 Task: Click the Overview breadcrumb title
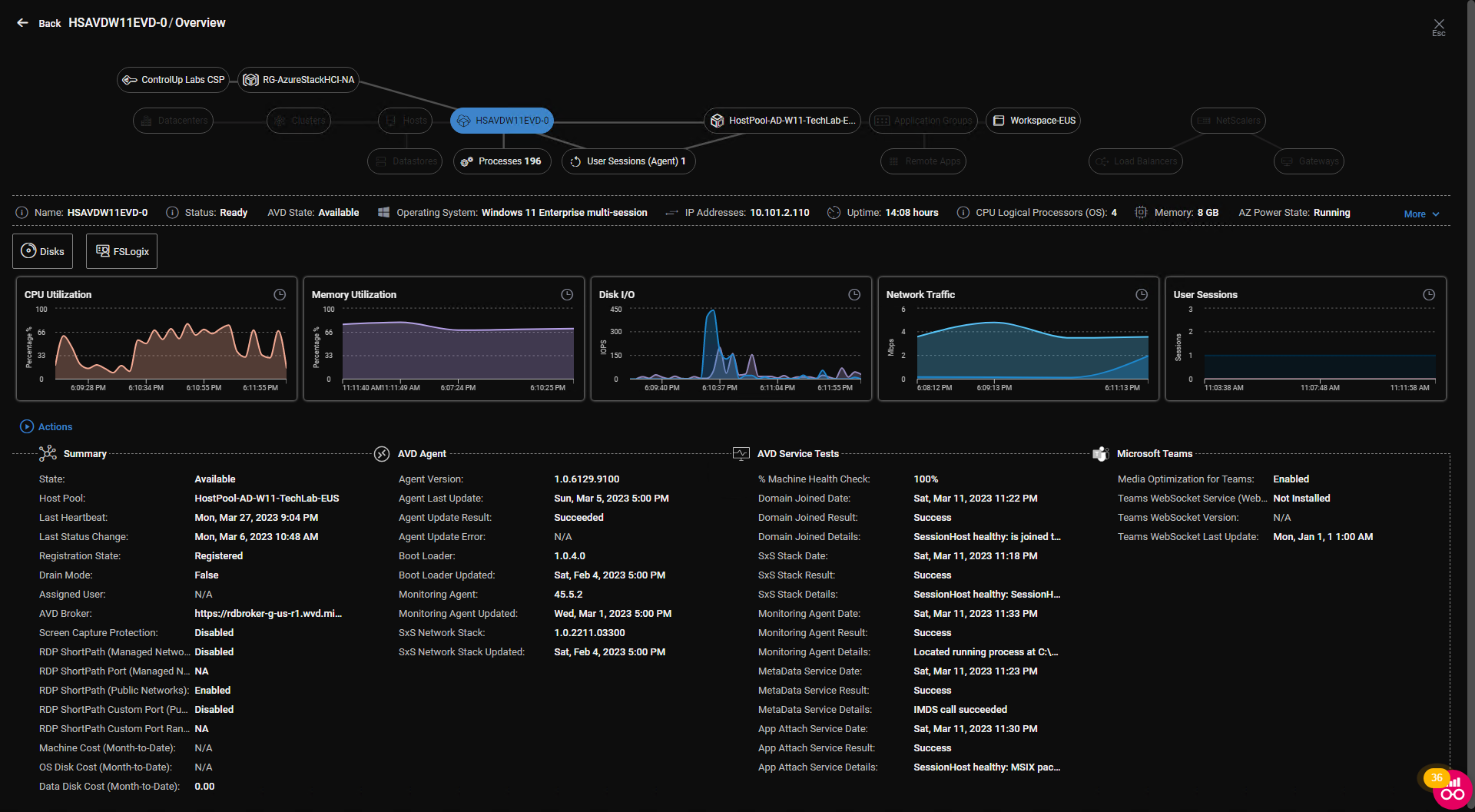click(201, 23)
